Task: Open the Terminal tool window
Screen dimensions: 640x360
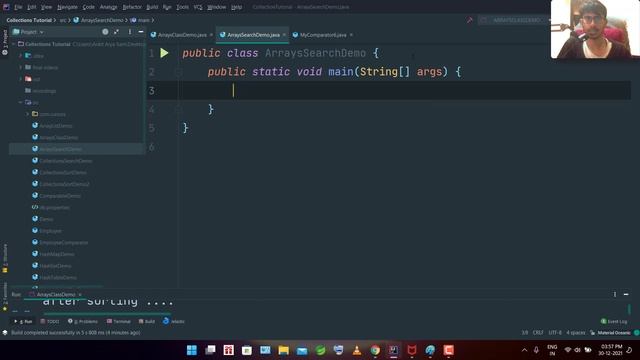Action: point(118,322)
